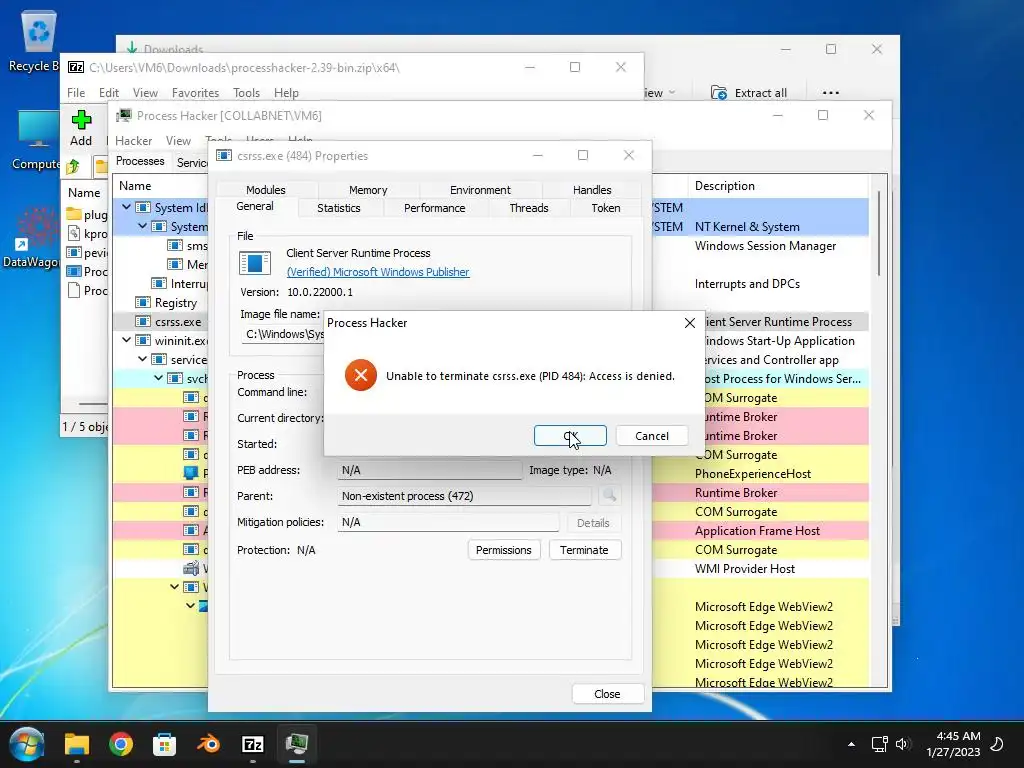Open the more options ellipsis in Downloads
This screenshot has width=1024, height=768.
pos(831,93)
